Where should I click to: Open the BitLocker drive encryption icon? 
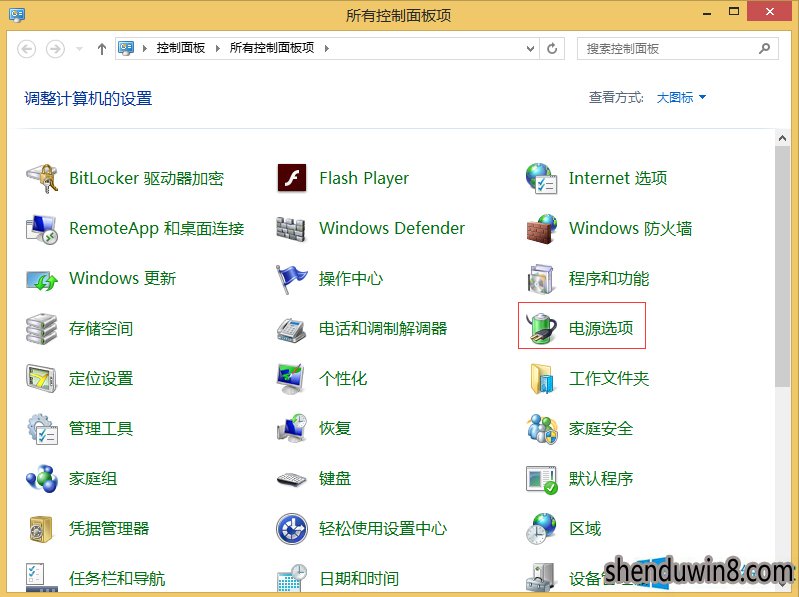point(42,178)
